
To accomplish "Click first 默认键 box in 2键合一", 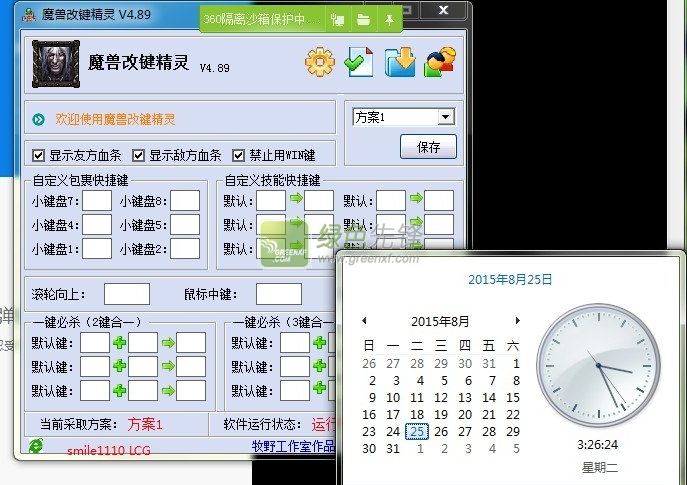I will 95,343.
